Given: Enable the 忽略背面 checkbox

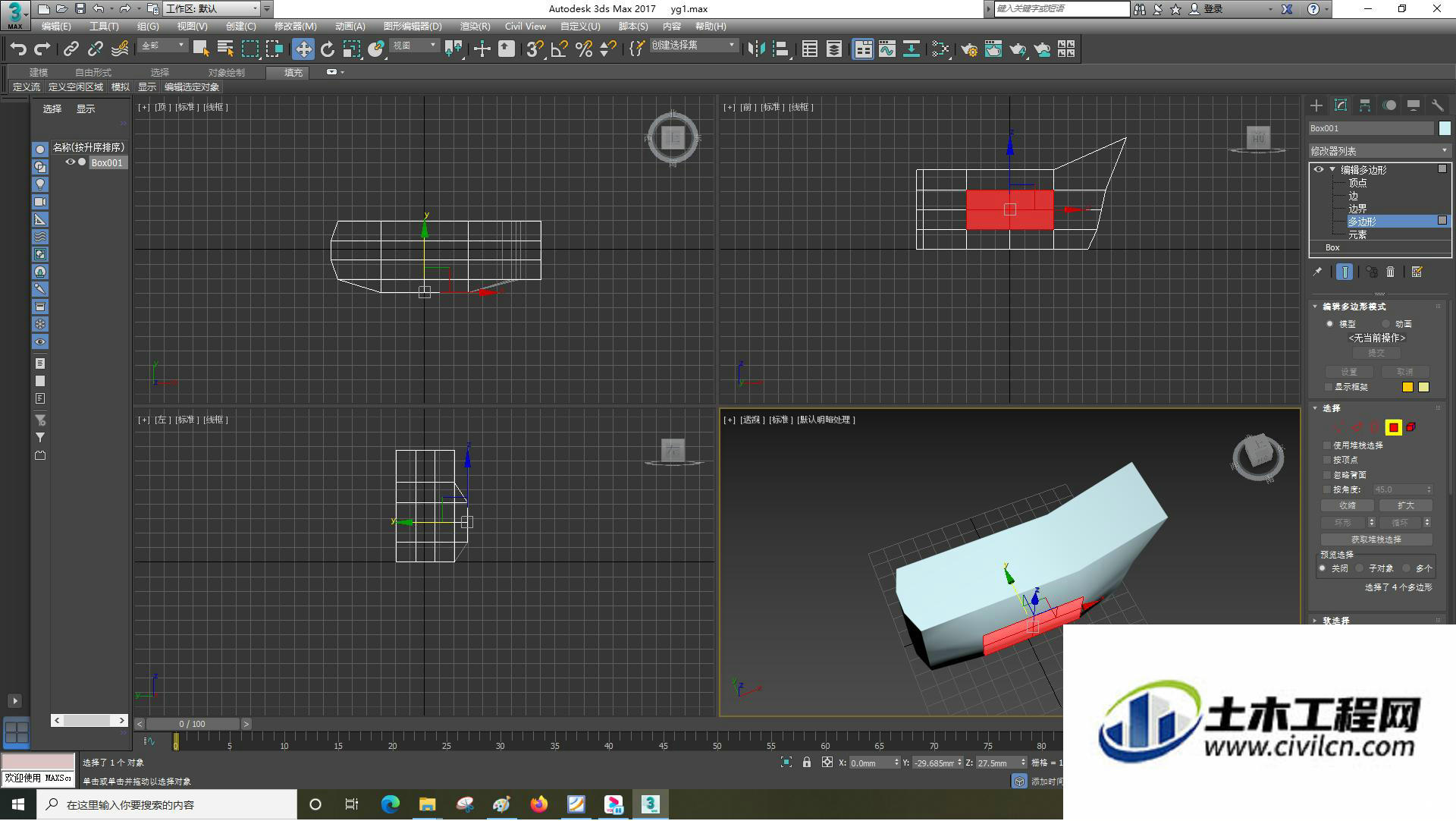Looking at the screenshot, I should click(x=1327, y=475).
